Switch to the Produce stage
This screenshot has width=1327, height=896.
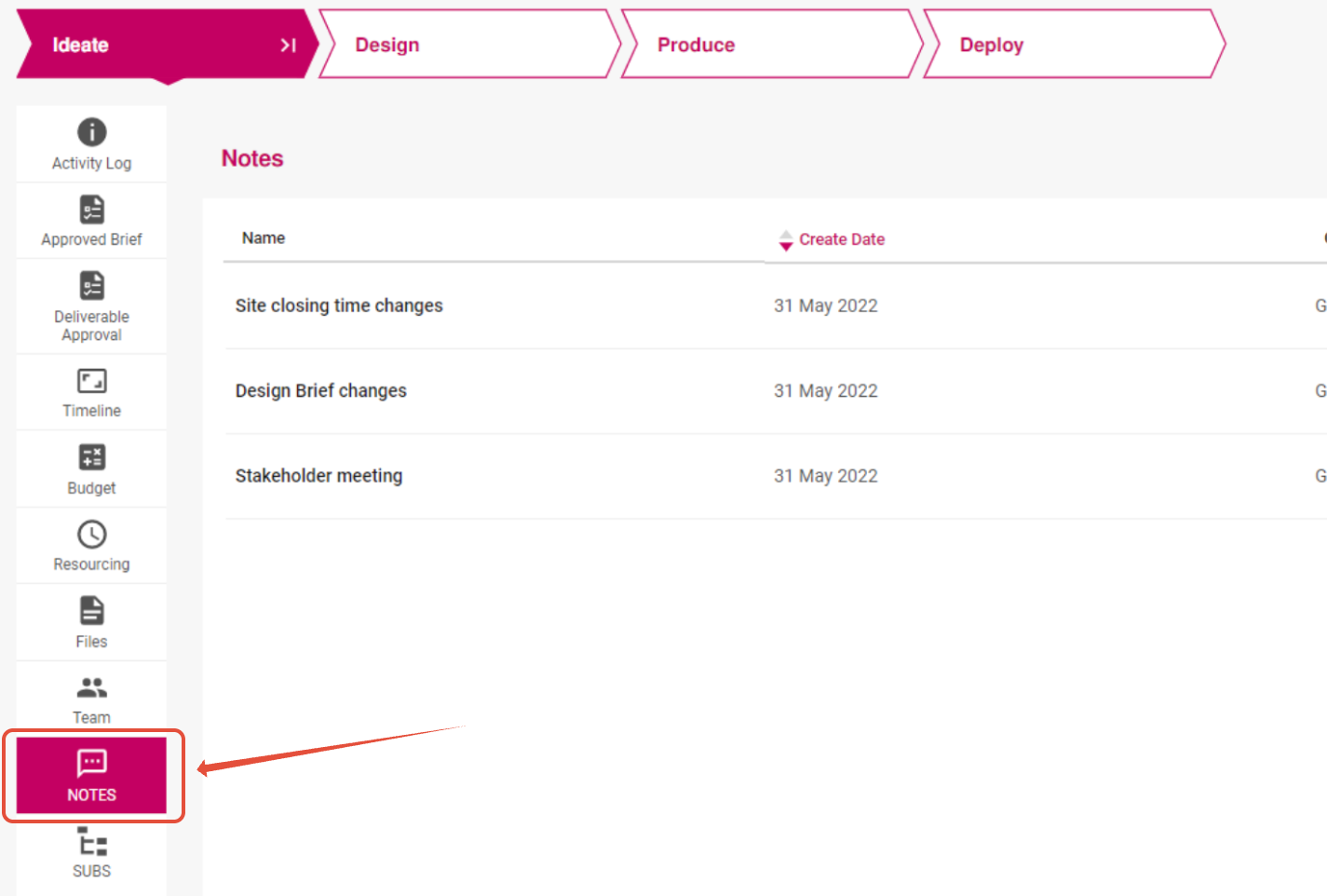coord(771,45)
